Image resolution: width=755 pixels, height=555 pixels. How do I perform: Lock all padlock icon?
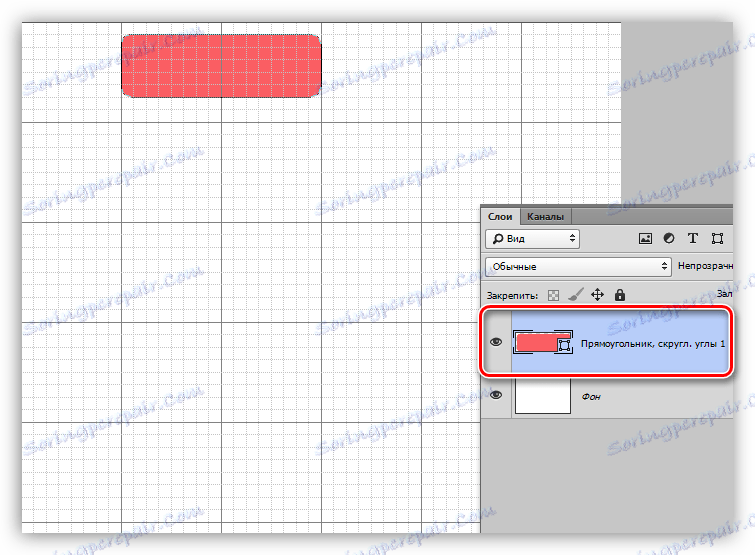point(620,295)
